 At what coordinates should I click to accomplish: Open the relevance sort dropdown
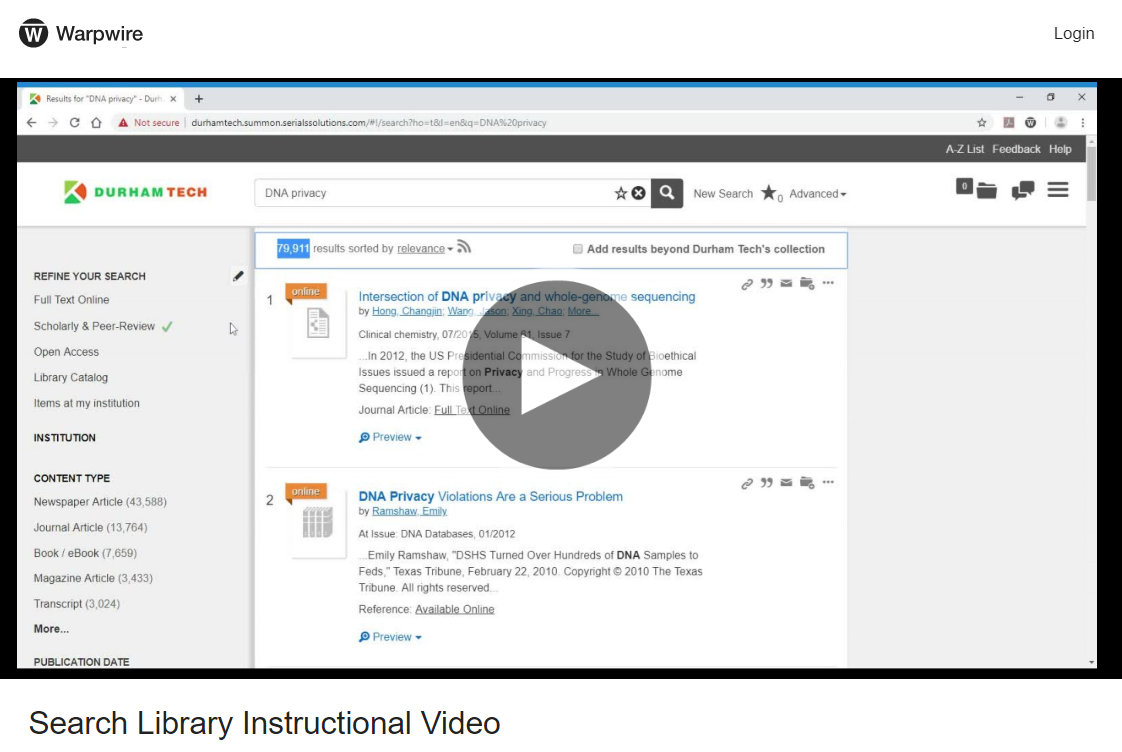coord(424,249)
